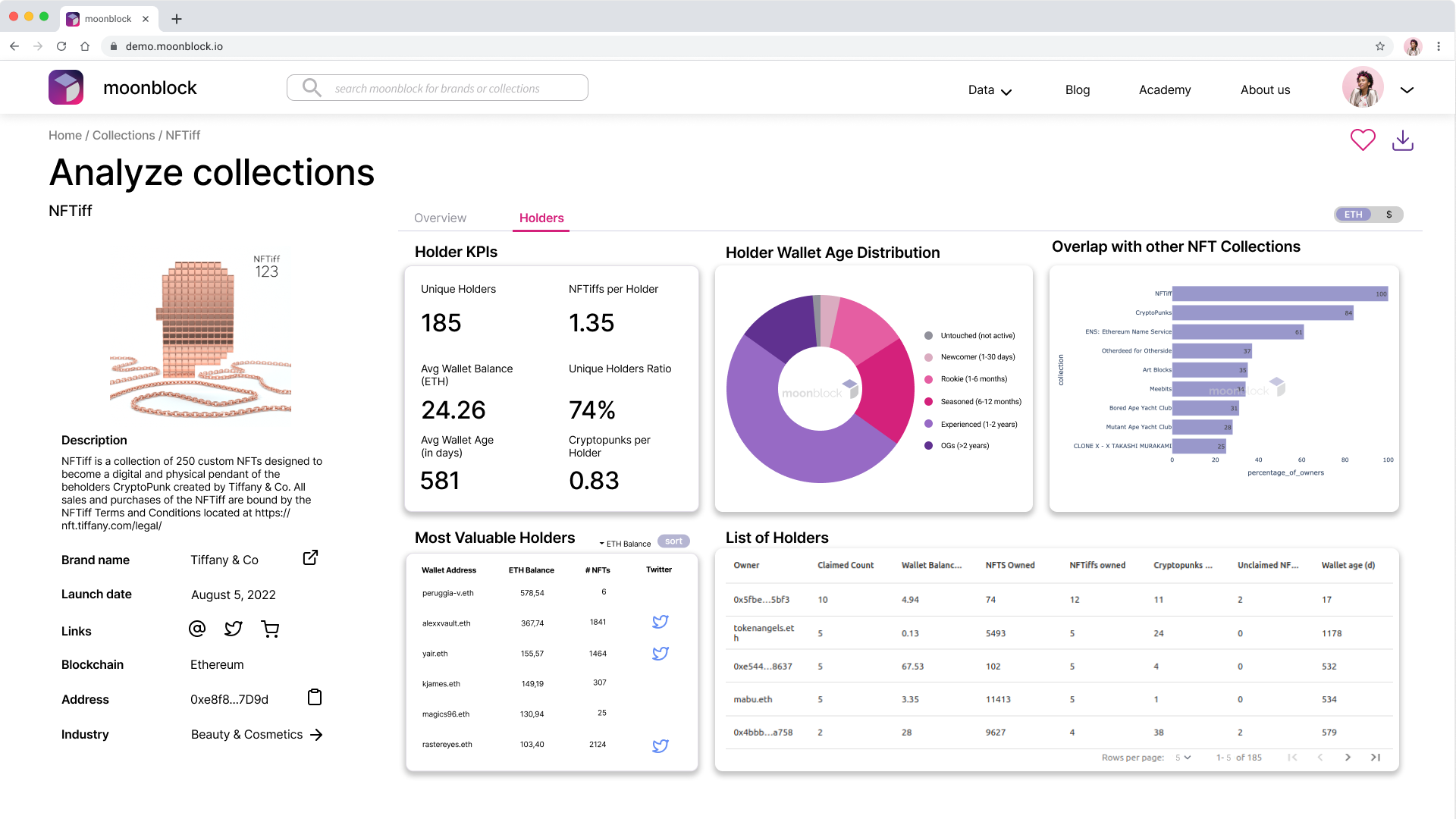1456x819 pixels.
Task: Open the browser three-dot menu
Action: click(1439, 46)
